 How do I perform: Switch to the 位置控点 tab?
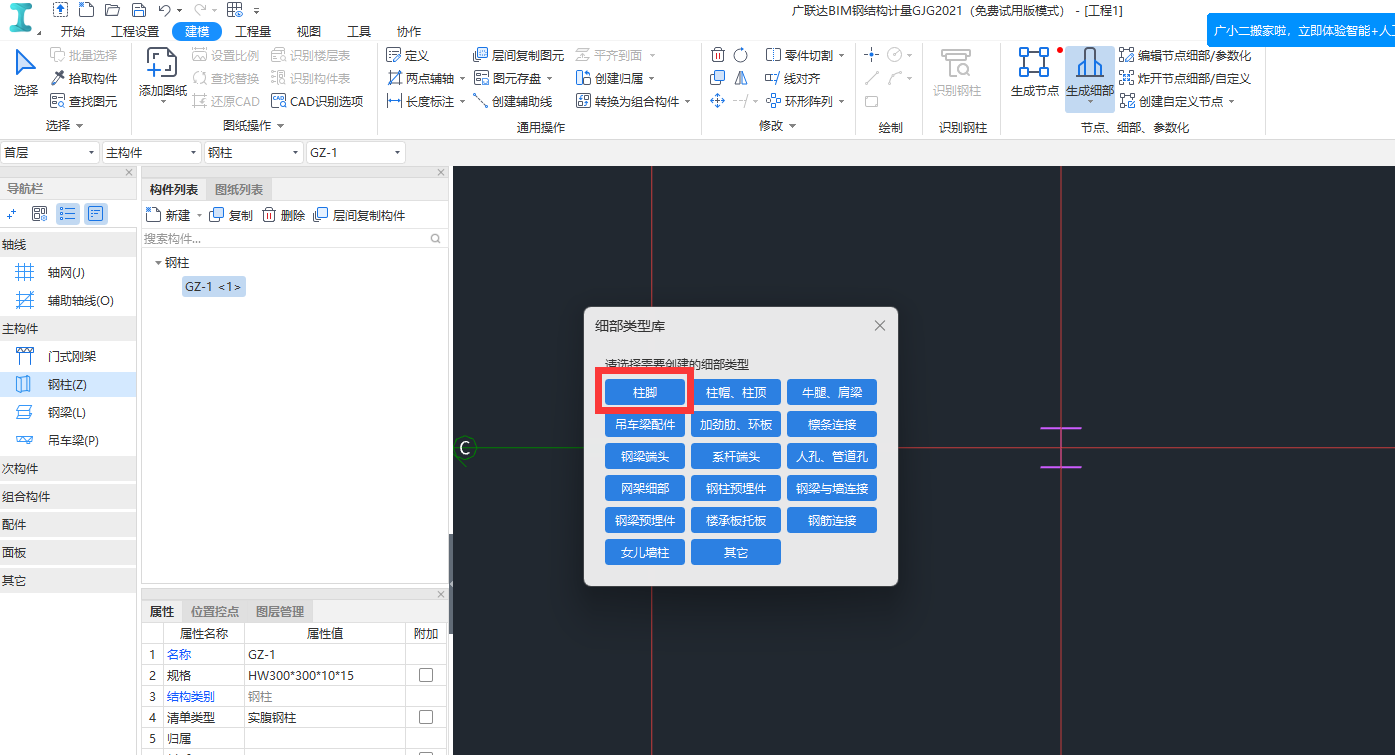click(x=215, y=611)
